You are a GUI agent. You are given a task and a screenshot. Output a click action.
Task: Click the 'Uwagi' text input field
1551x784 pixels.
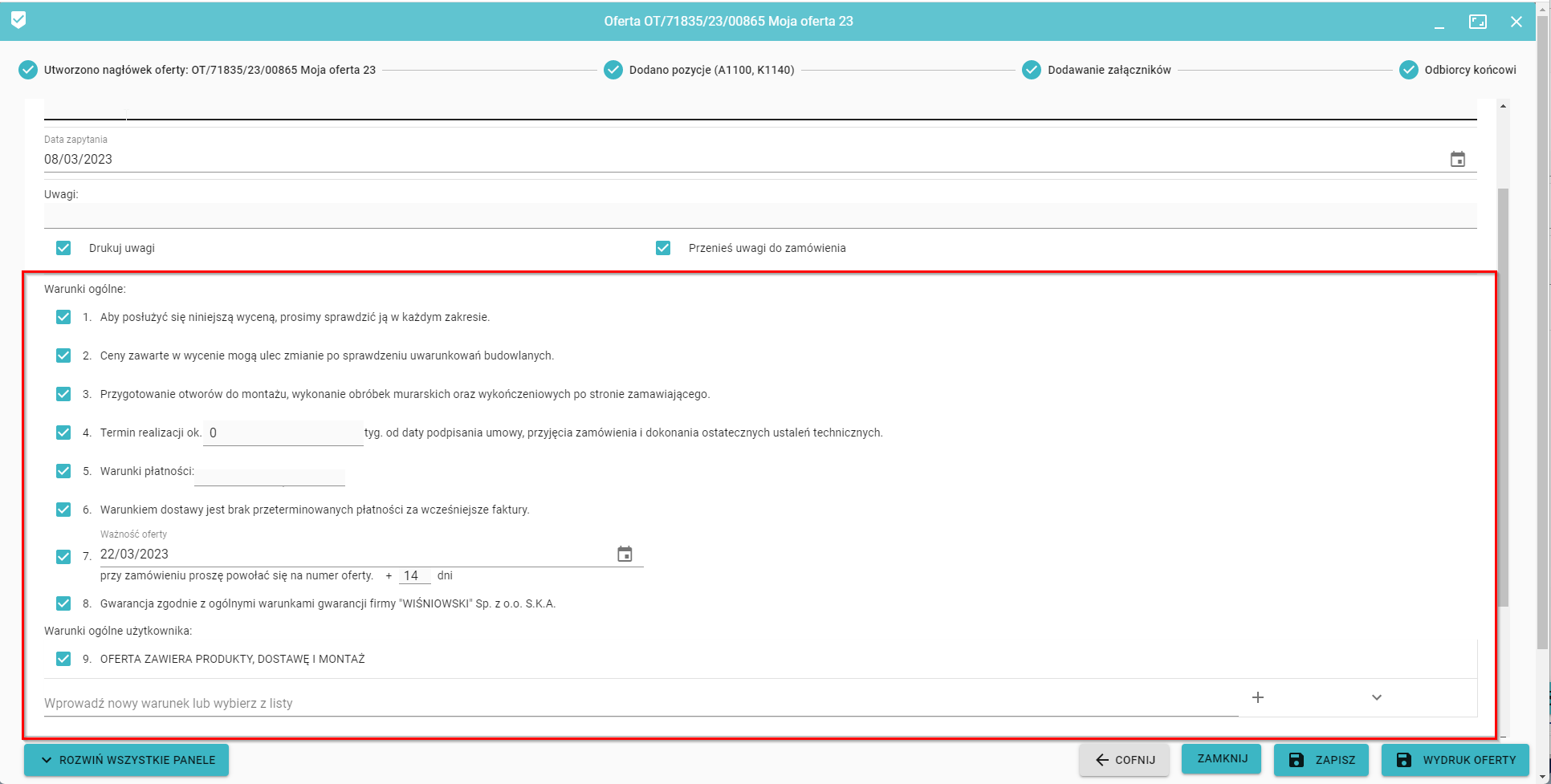[759, 215]
